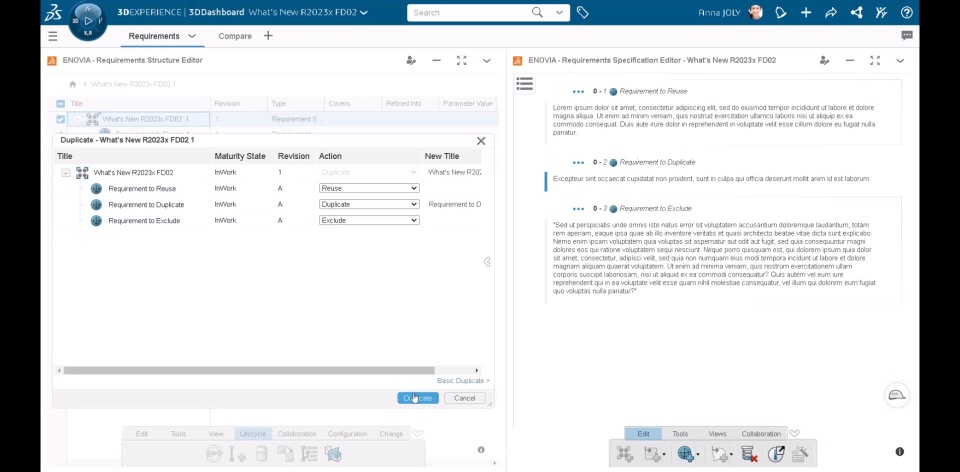Open the communities icon in top bar
Viewport: 960px width, 472px height.
tap(881, 12)
